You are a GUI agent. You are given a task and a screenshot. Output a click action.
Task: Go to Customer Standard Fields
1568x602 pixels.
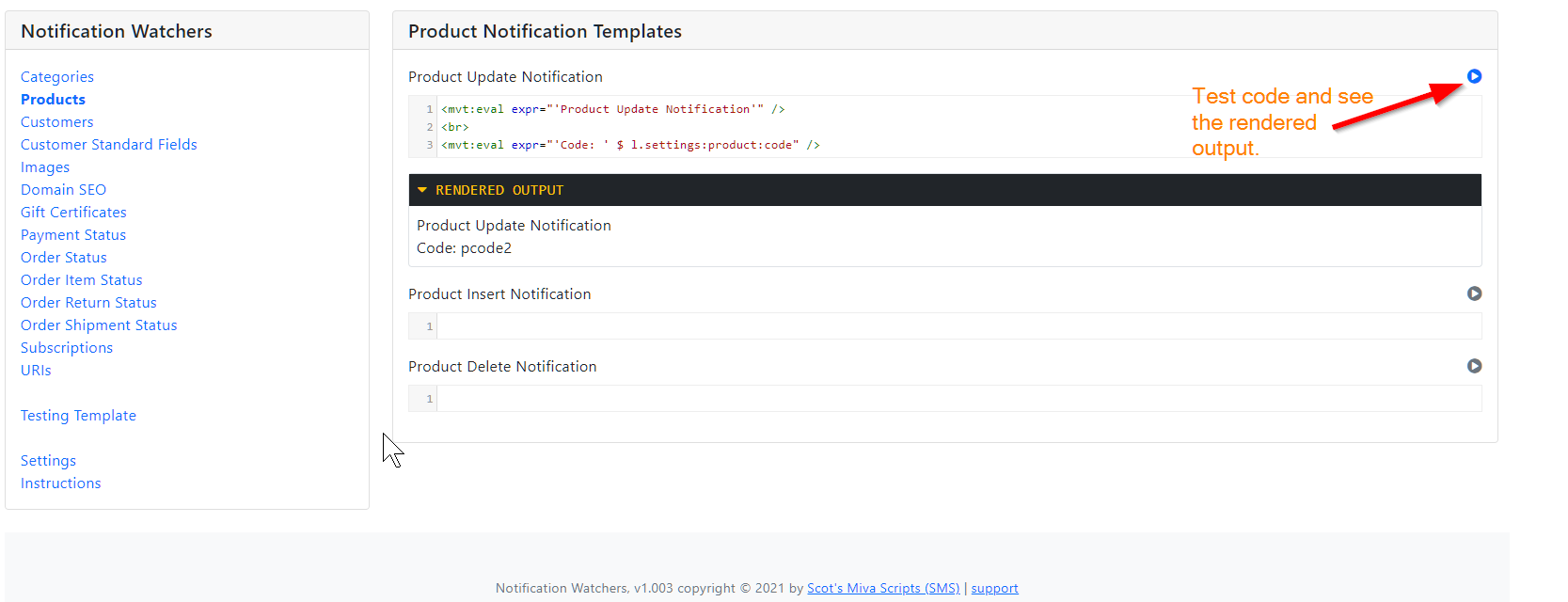click(109, 145)
